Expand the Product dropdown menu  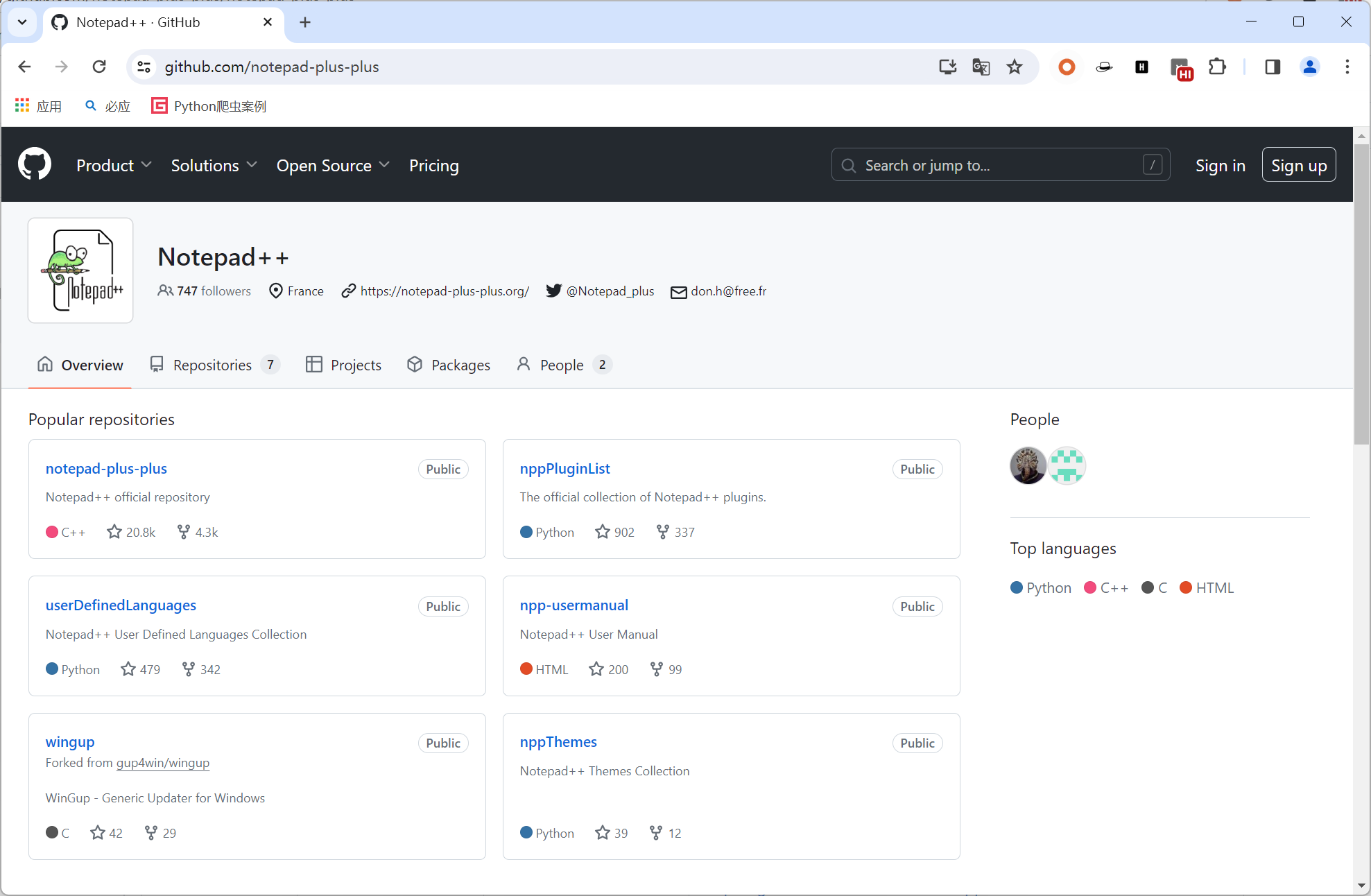point(114,166)
